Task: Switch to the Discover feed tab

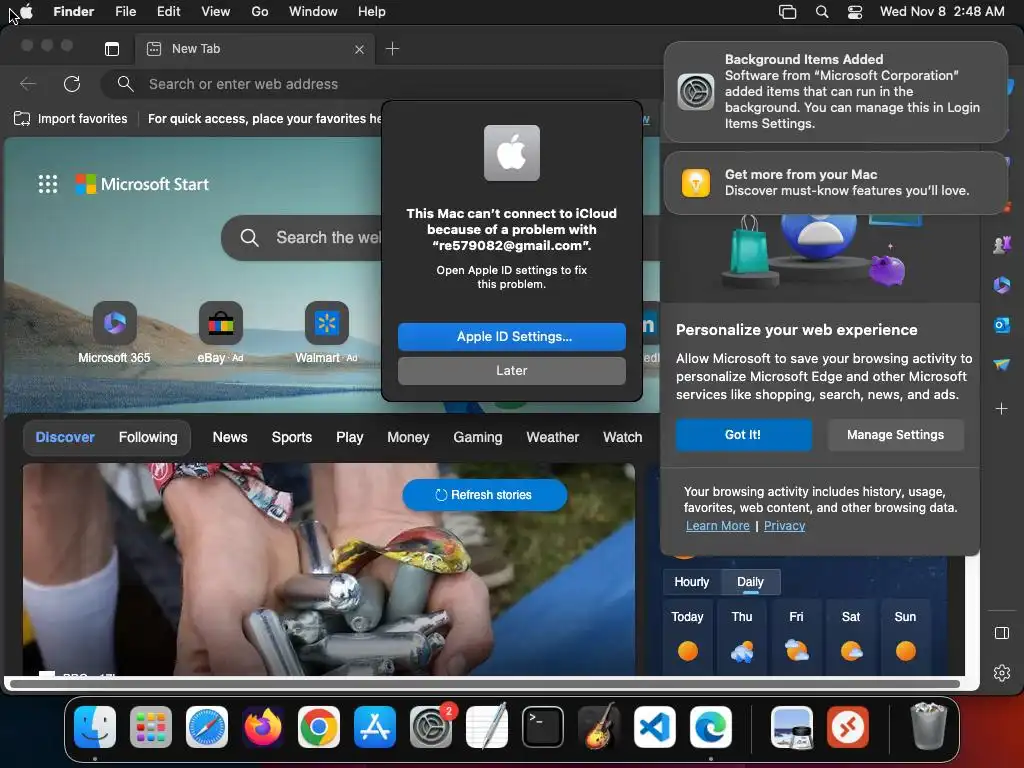Action: (x=65, y=438)
